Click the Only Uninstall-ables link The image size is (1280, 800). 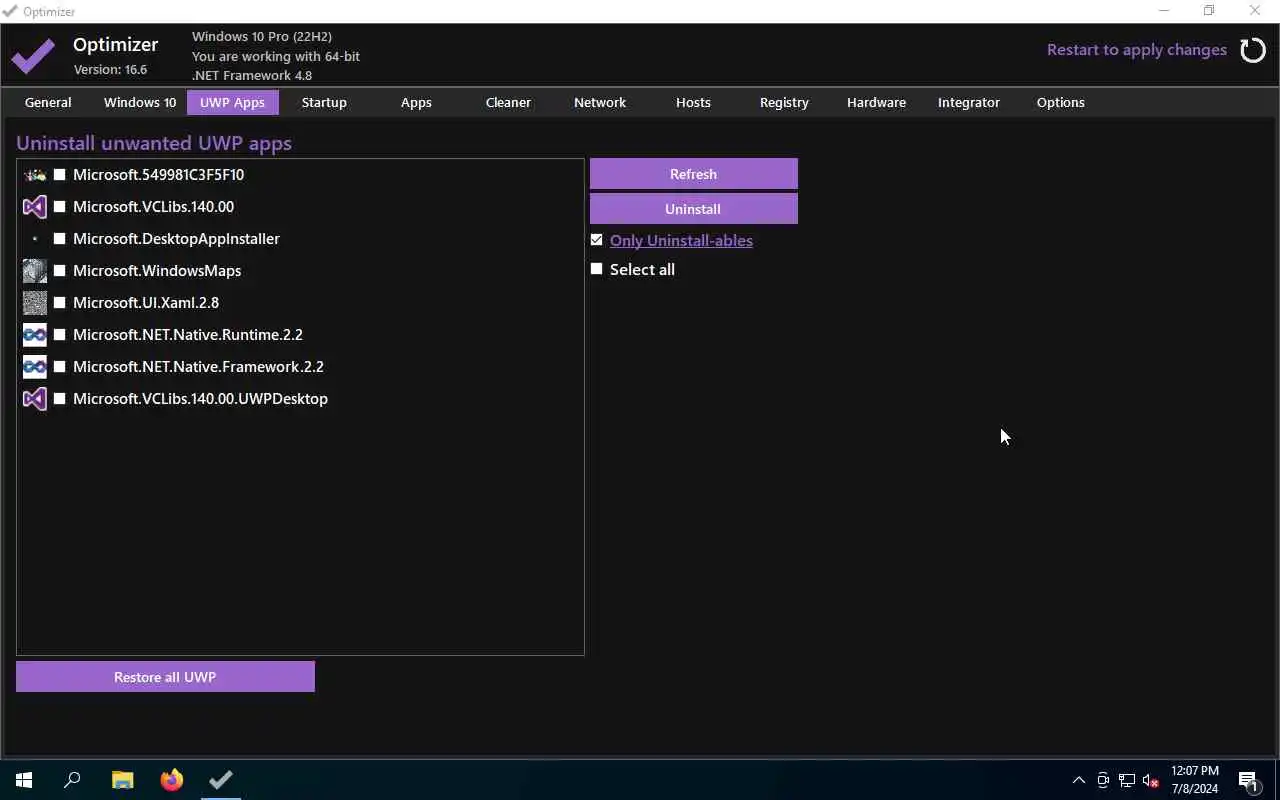(681, 240)
